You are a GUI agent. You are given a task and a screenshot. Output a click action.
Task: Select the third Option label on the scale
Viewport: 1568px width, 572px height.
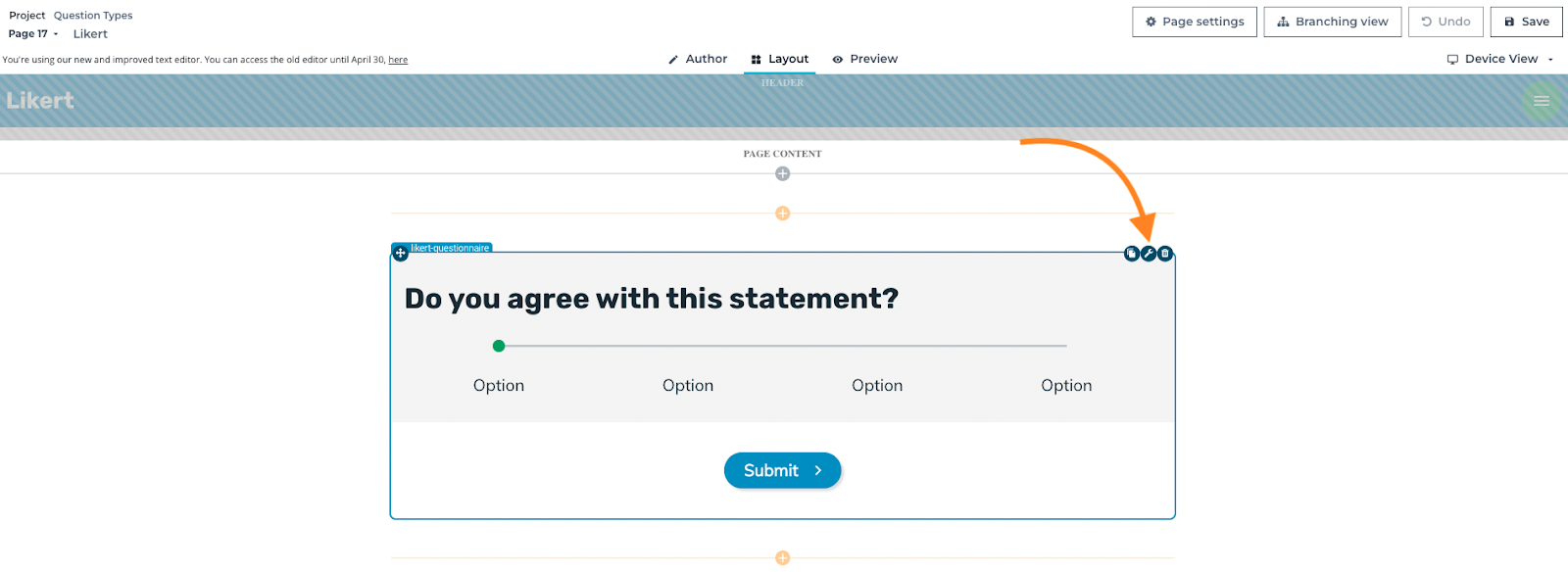tap(877, 386)
